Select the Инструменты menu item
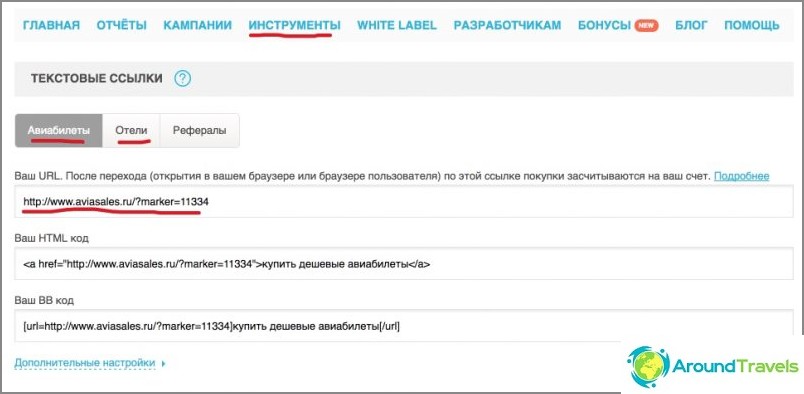Viewport: 804px width, 394px height. (x=294, y=25)
